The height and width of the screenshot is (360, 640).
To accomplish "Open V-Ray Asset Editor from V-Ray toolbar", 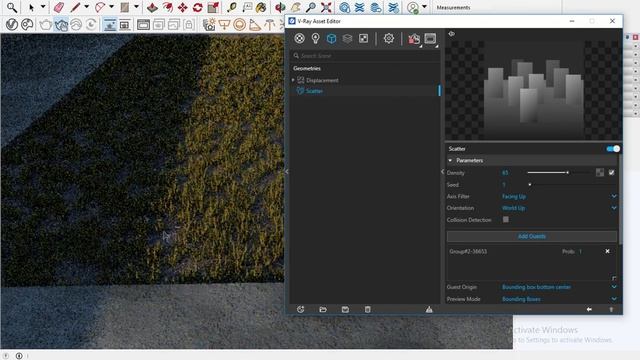I will point(12,24).
